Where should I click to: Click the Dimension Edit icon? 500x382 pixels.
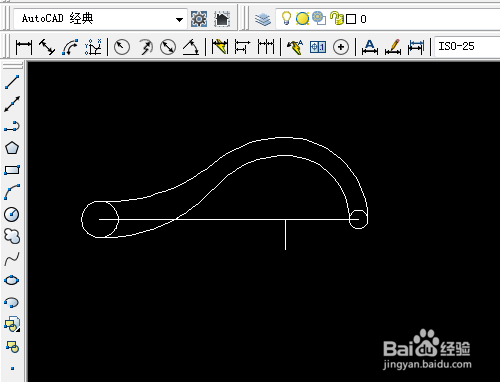coord(370,47)
